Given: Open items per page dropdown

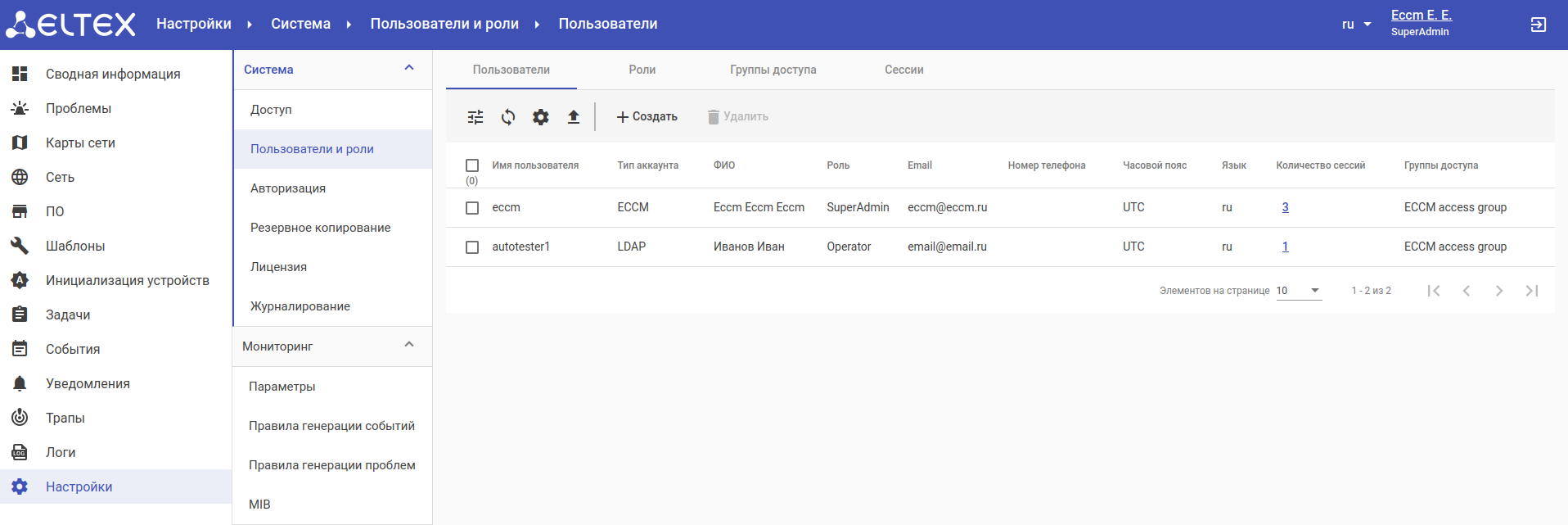Looking at the screenshot, I should coord(1299,291).
